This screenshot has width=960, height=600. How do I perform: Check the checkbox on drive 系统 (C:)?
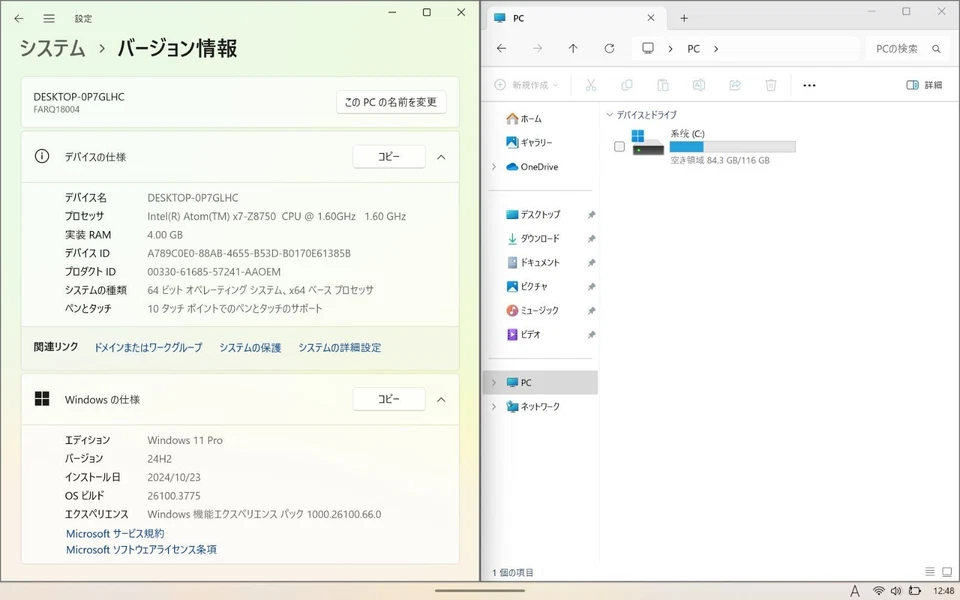pyautogui.click(x=619, y=146)
